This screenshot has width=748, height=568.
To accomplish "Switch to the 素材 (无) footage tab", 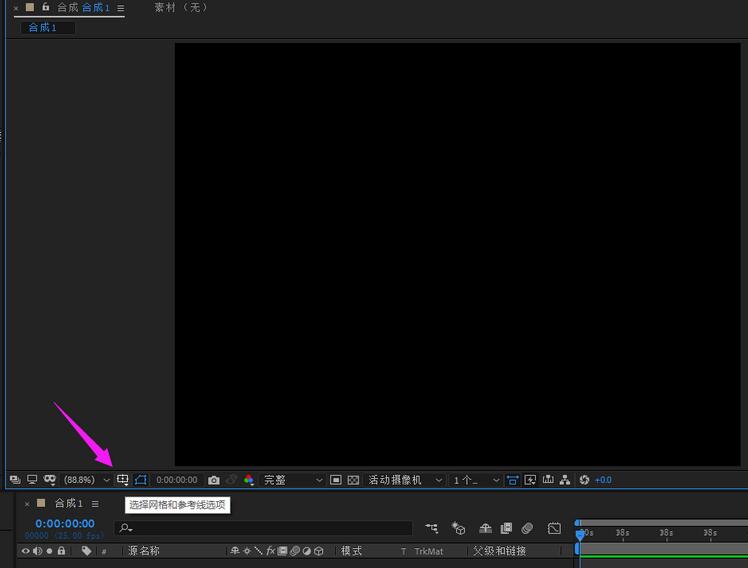I will [181, 8].
